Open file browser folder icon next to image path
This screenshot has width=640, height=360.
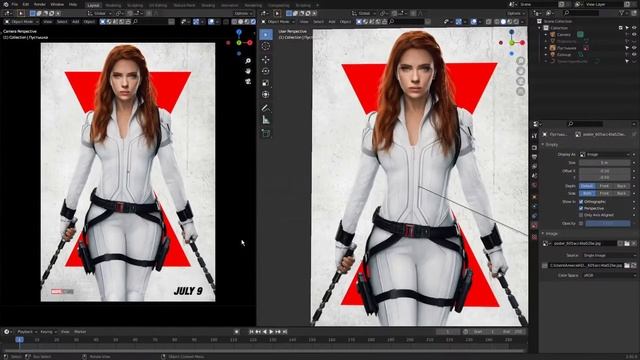tap(627, 265)
